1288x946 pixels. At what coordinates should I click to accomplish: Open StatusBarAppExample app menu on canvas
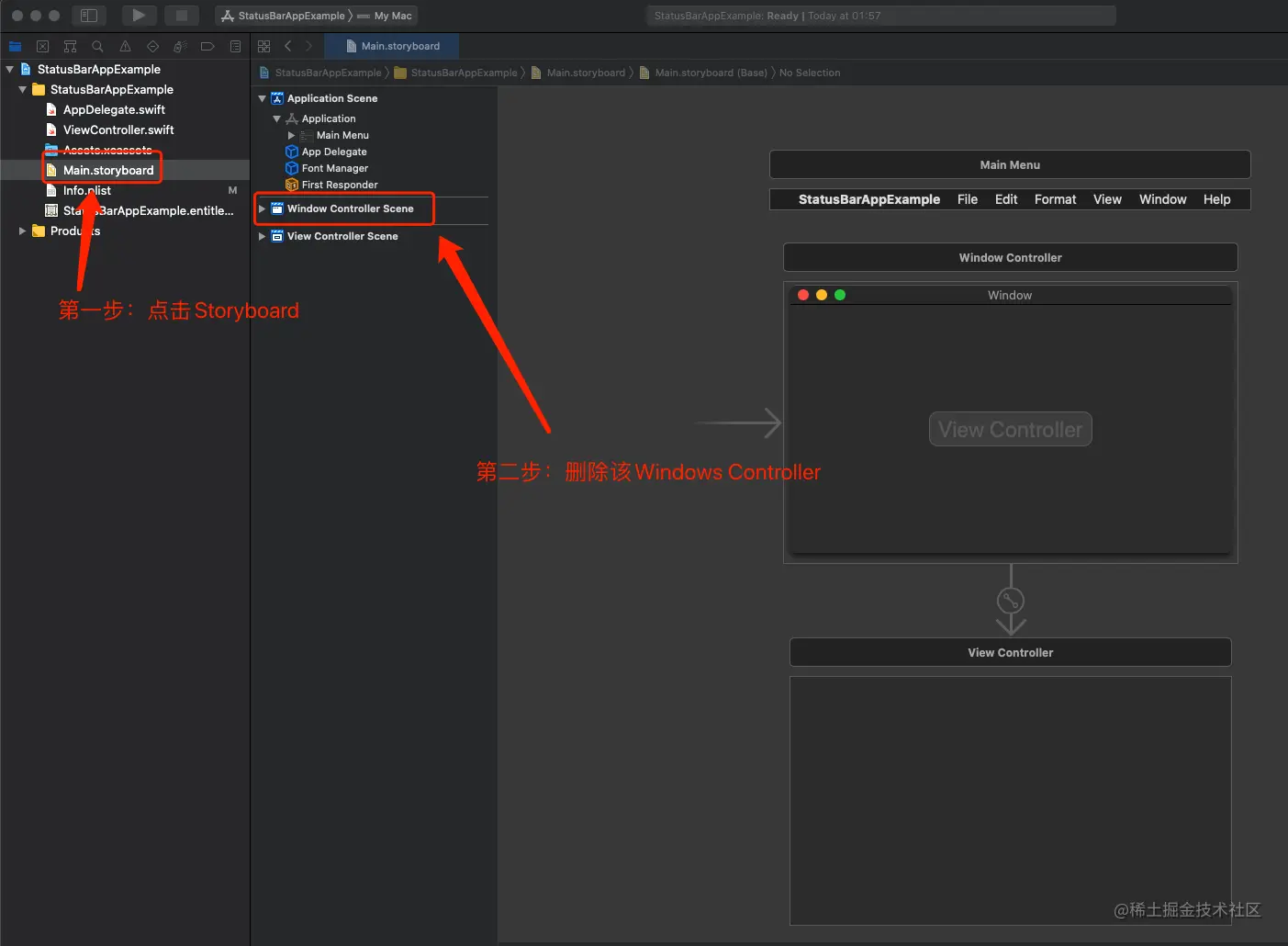(x=869, y=199)
